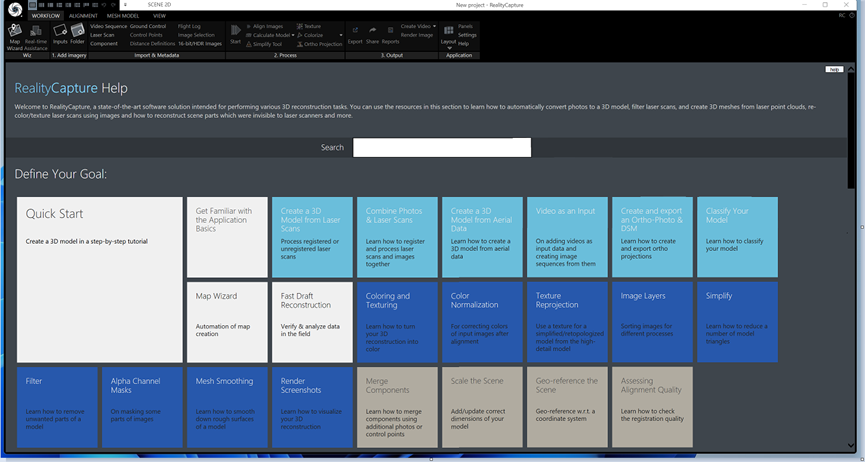Viewport: 865px width, 462px height.
Task: Open the Alpha Channel Masks tile
Action: (x=142, y=407)
